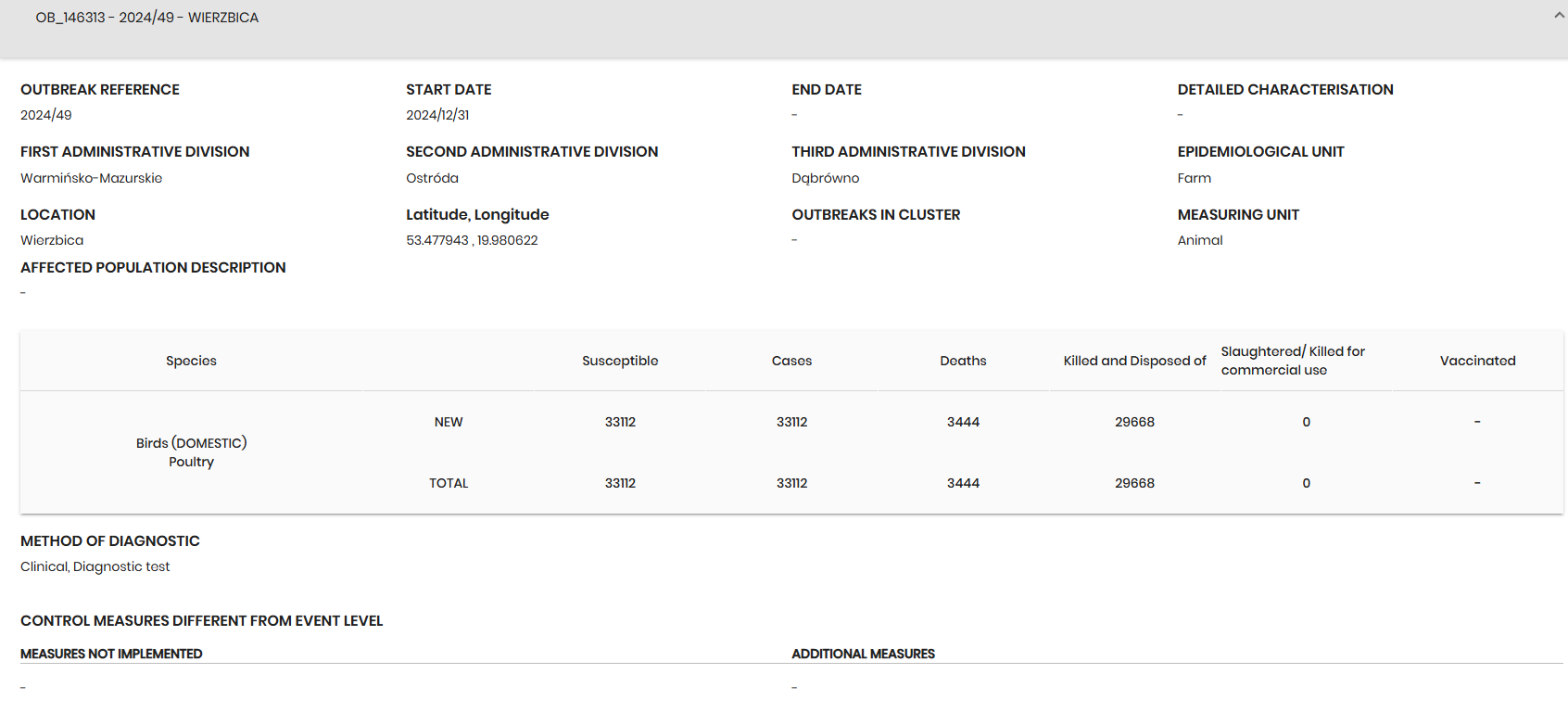Select the Clinical, Diagnostic test text
This screenshot has width=1568, height=712.
[95, 566]
